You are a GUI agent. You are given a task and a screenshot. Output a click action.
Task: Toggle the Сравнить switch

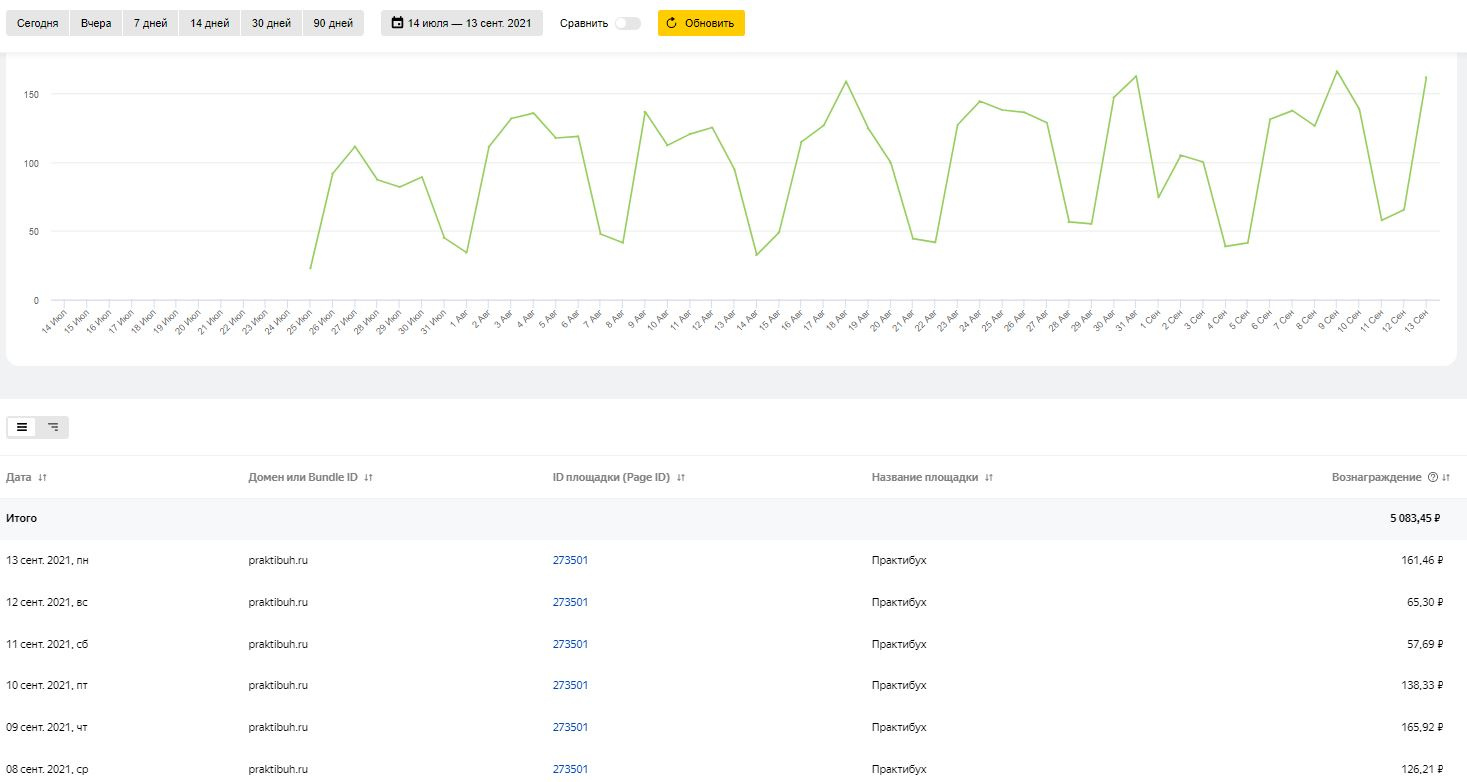click(x=627, y=23)
